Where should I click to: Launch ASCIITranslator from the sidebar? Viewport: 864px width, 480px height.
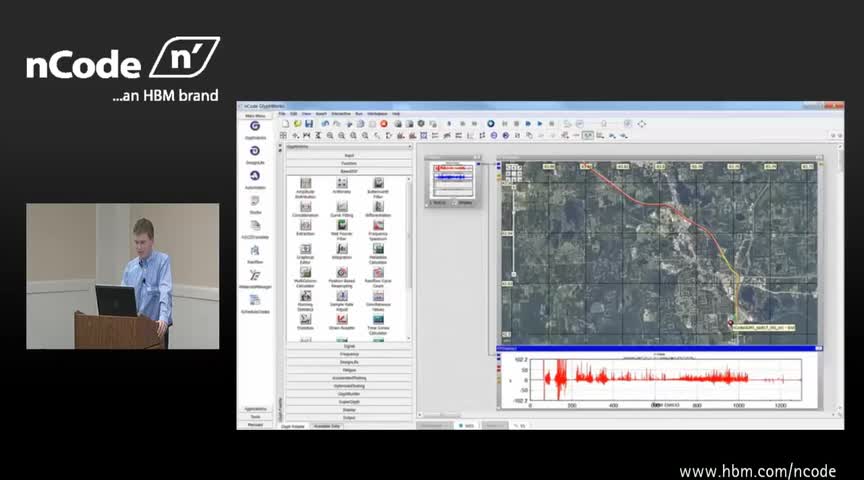click(255, 229)
